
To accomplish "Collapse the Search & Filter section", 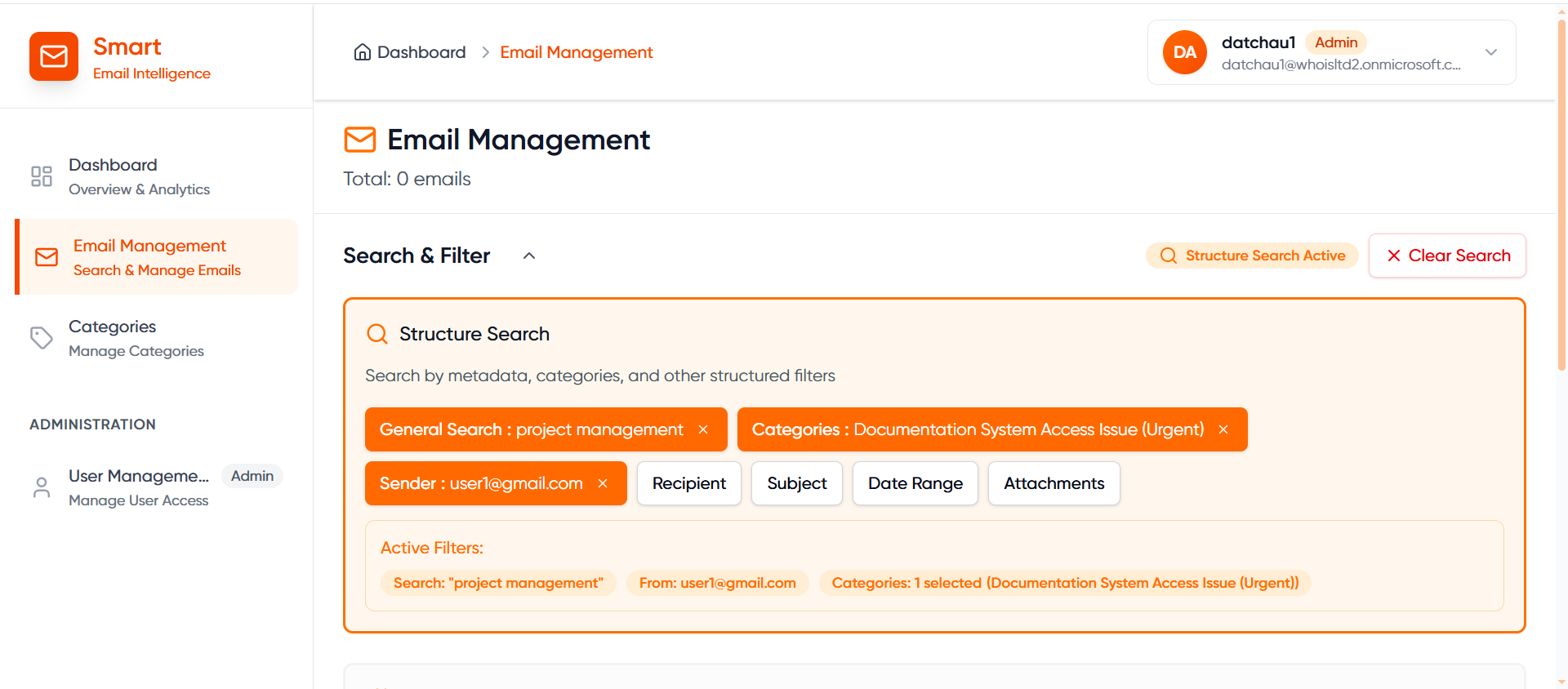I will pyautogui.click(x=529, y=256).
